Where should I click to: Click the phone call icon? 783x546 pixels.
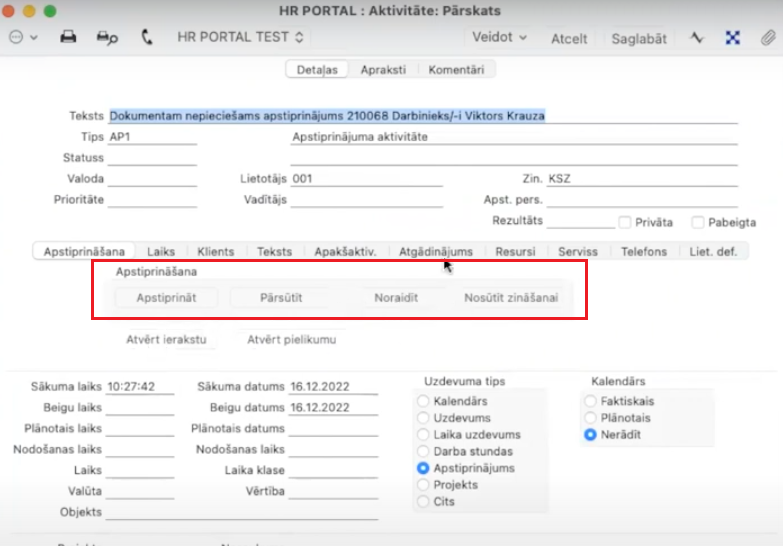click(147, 37)
